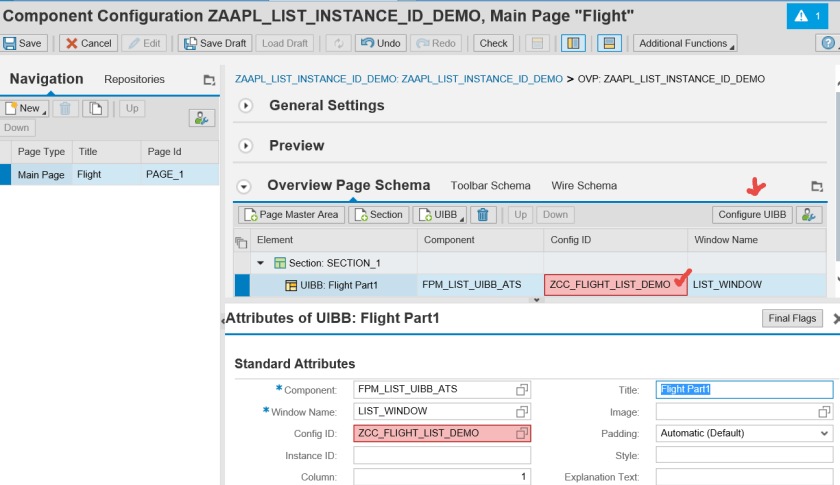This screenshot has height=485, width=840.
Task: Switch to the Repositories tab
Action: point(134,80)
